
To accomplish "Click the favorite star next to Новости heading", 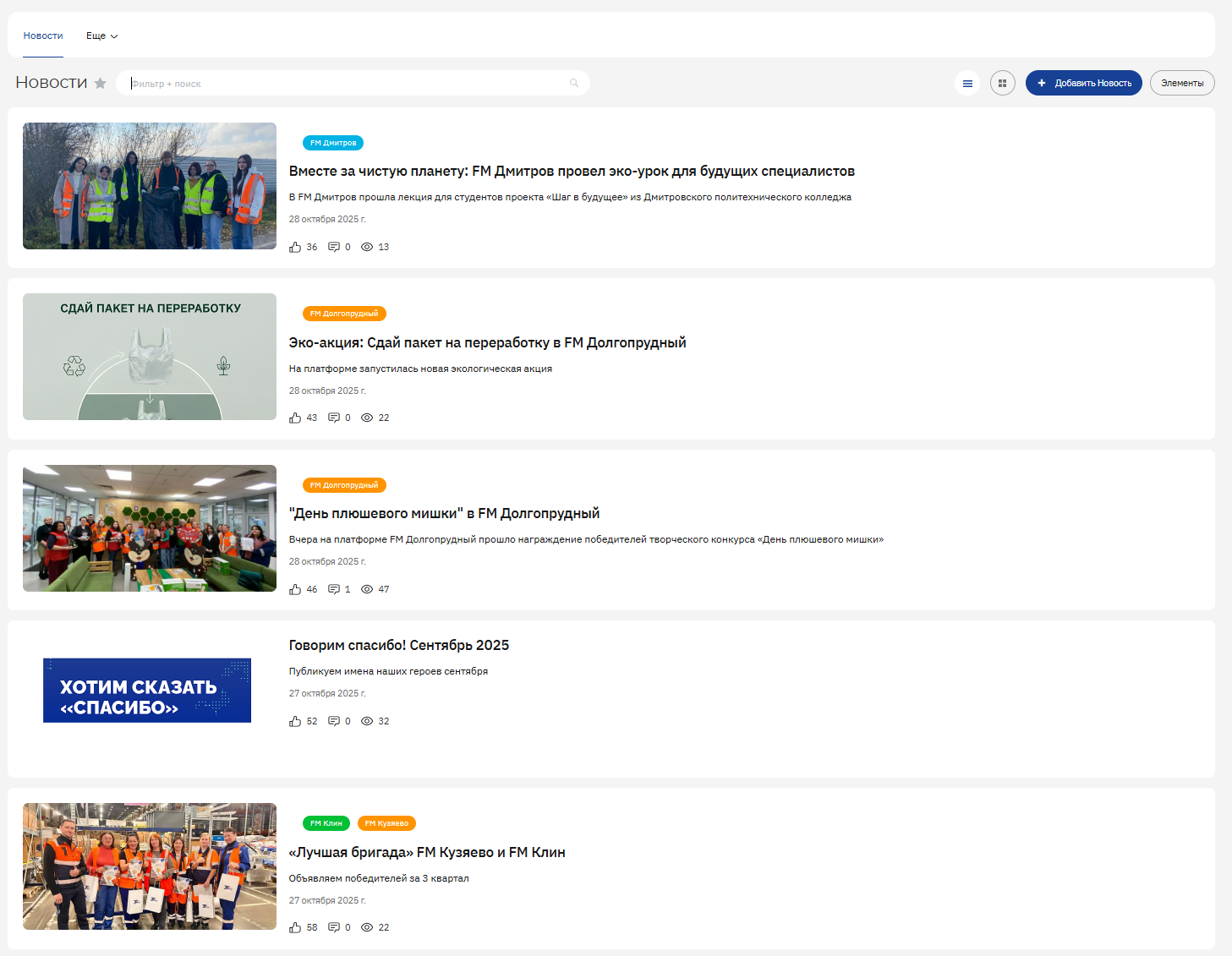I will (101, 83).
